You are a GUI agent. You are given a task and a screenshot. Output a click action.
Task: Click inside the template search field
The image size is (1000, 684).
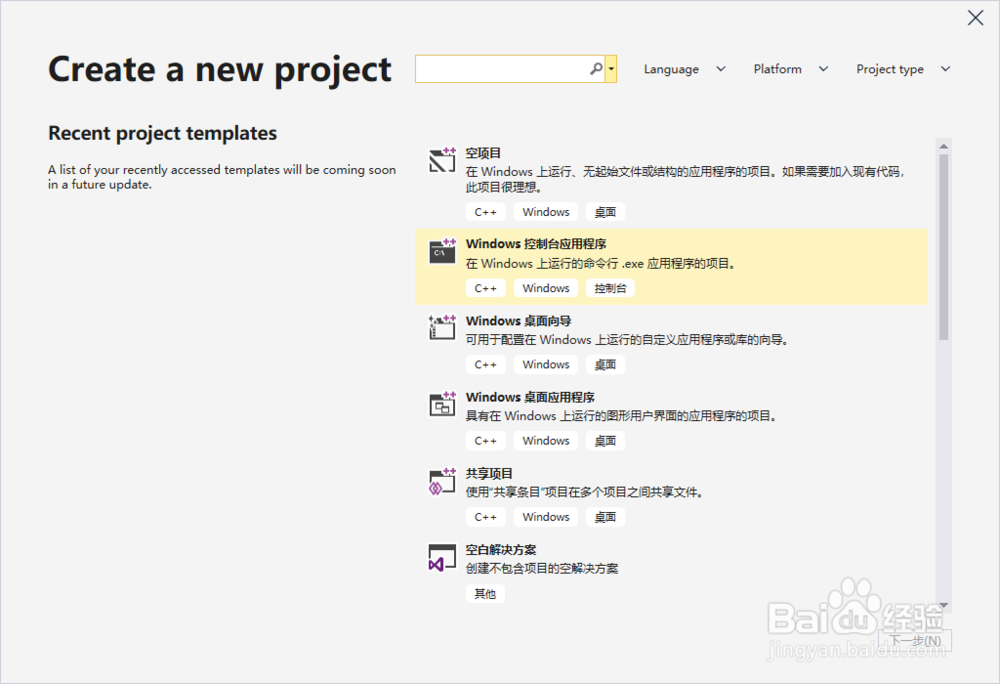(x=500, y=69)
